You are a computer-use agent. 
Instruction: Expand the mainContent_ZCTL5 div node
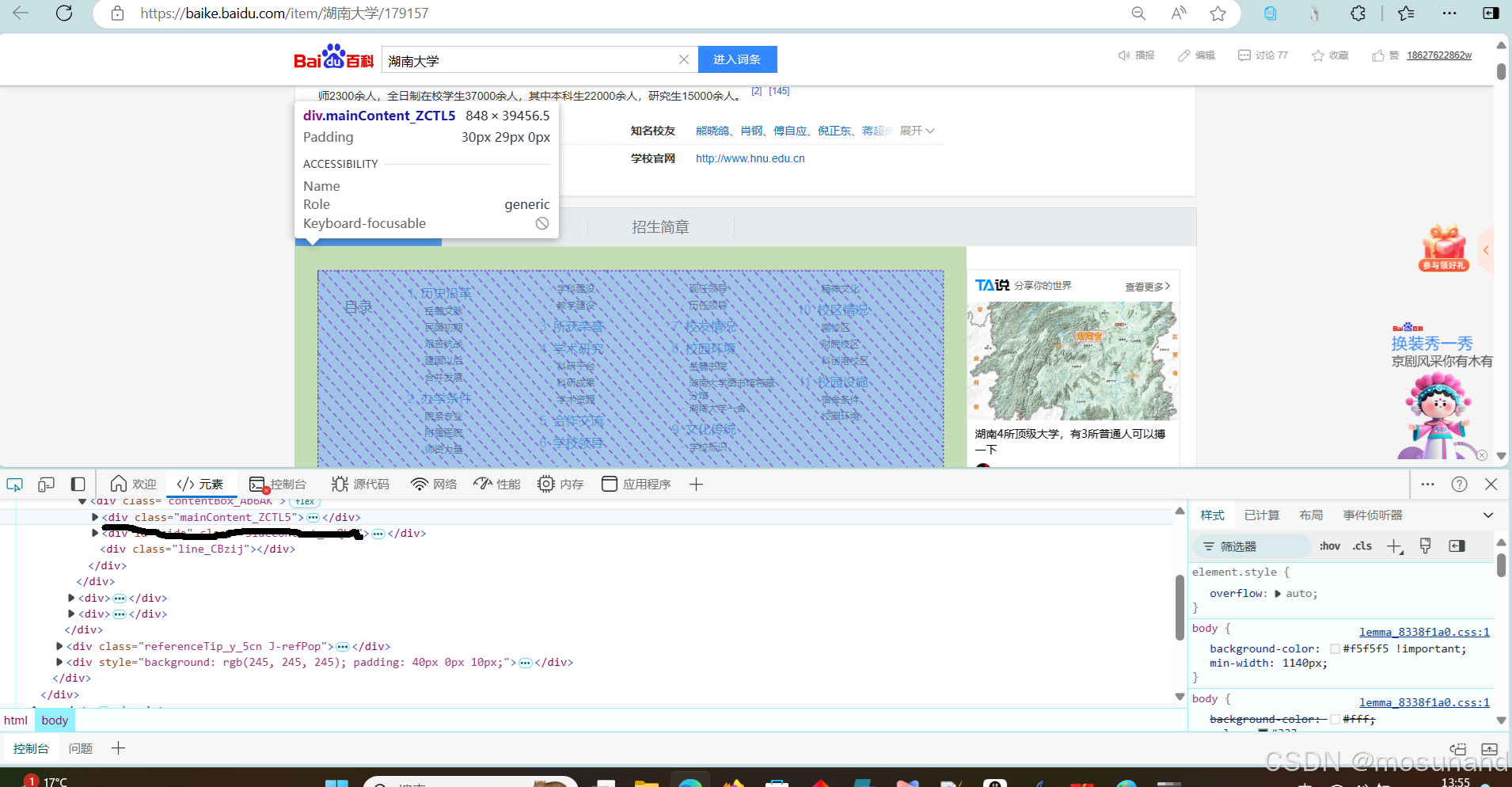point(95,518)
